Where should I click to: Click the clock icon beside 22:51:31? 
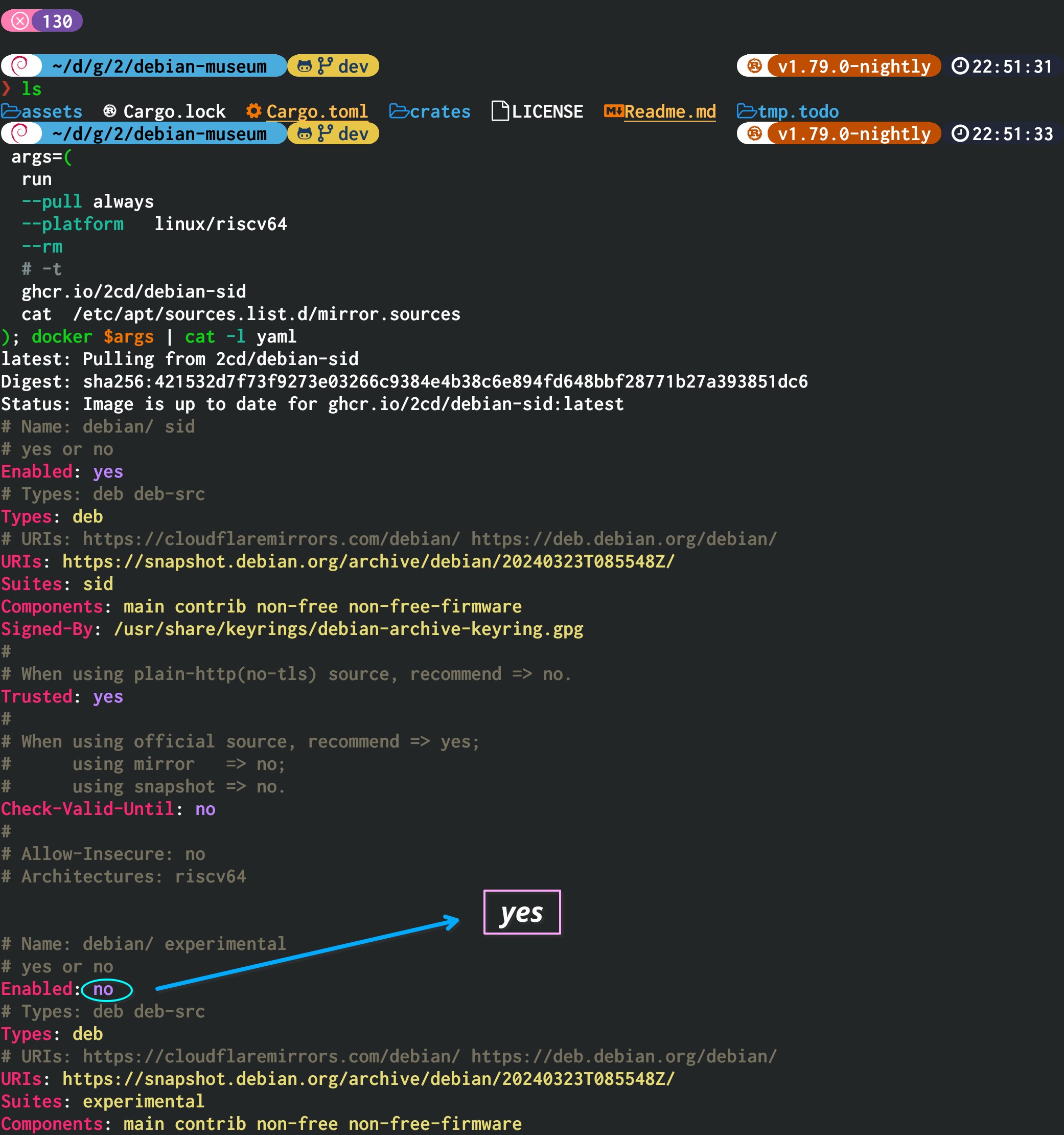tap(960, 66)
